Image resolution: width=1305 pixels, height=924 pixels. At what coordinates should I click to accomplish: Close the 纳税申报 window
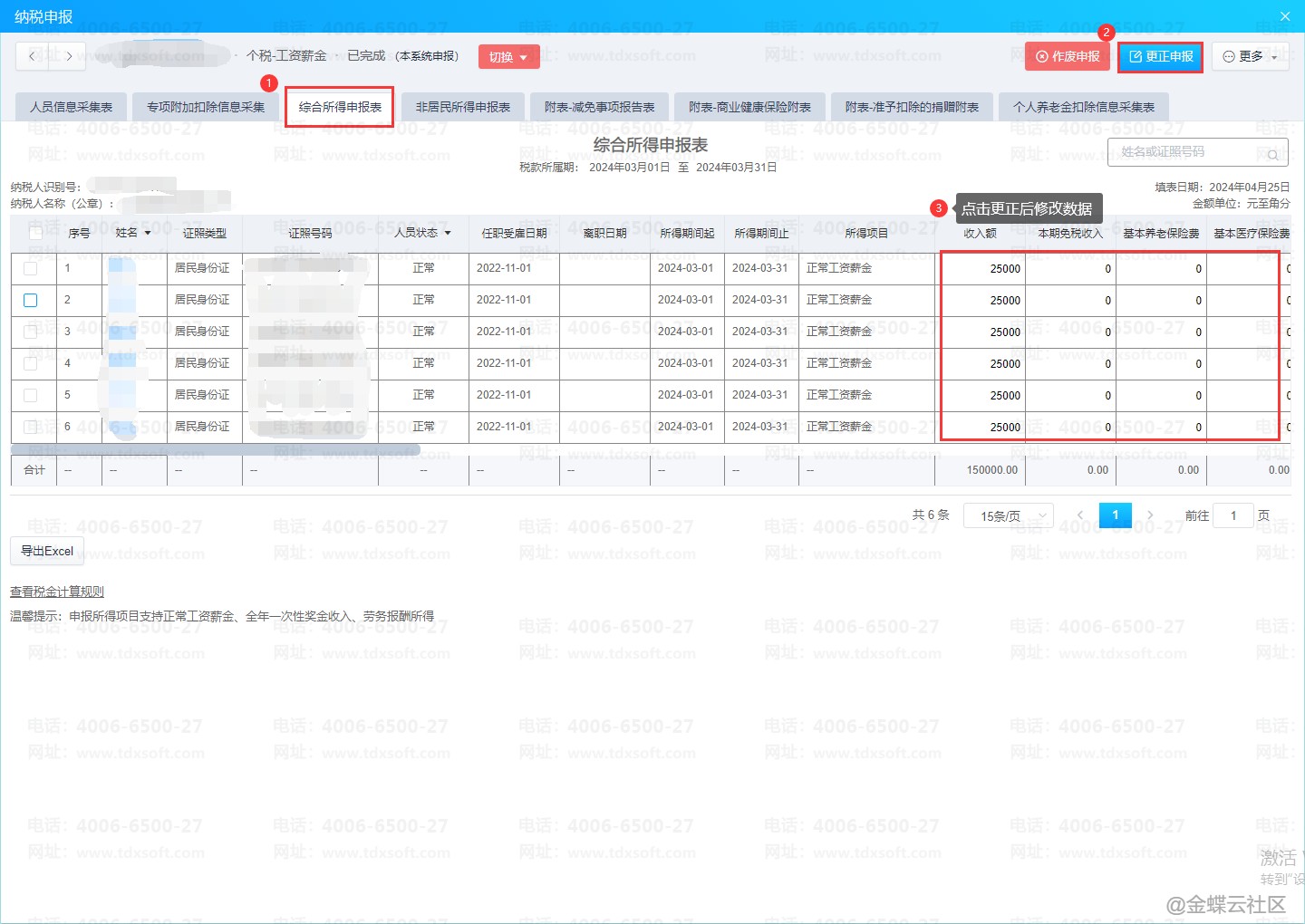point(1285,16)
